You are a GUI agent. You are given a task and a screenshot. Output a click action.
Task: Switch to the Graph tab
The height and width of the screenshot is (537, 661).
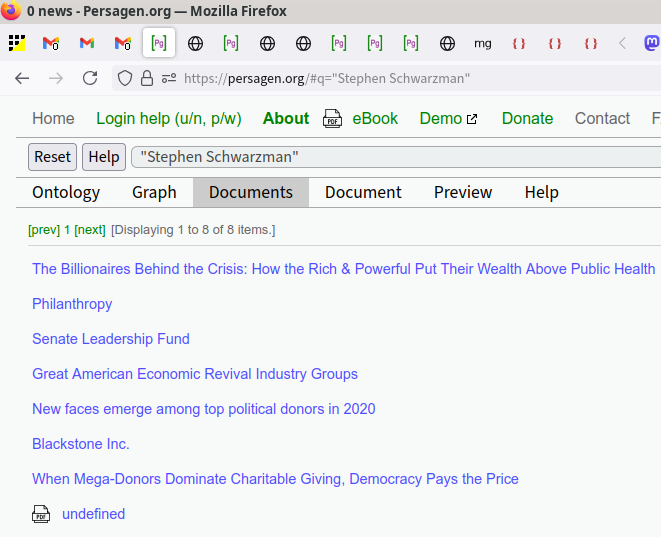click(154, 192)
